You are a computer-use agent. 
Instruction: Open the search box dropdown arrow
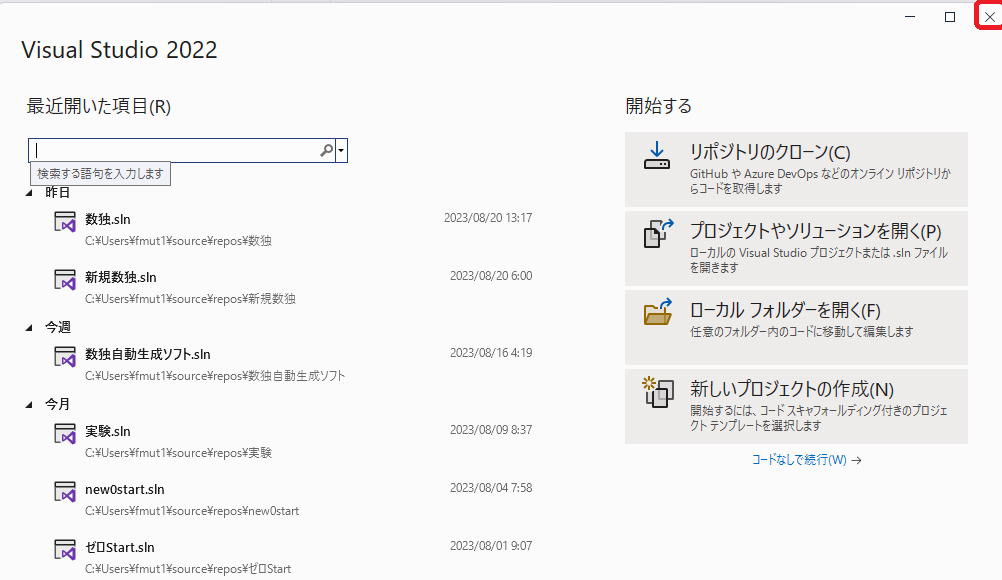[x=341, y=151]
